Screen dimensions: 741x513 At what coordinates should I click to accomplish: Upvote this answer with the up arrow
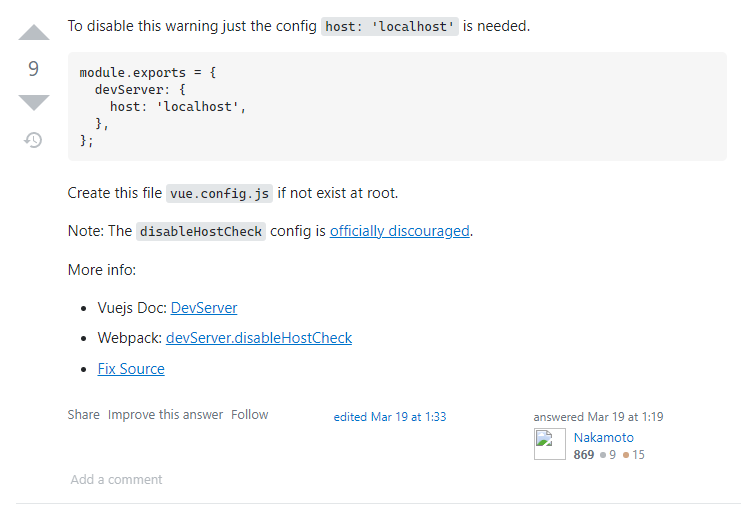tap(34, 32)
